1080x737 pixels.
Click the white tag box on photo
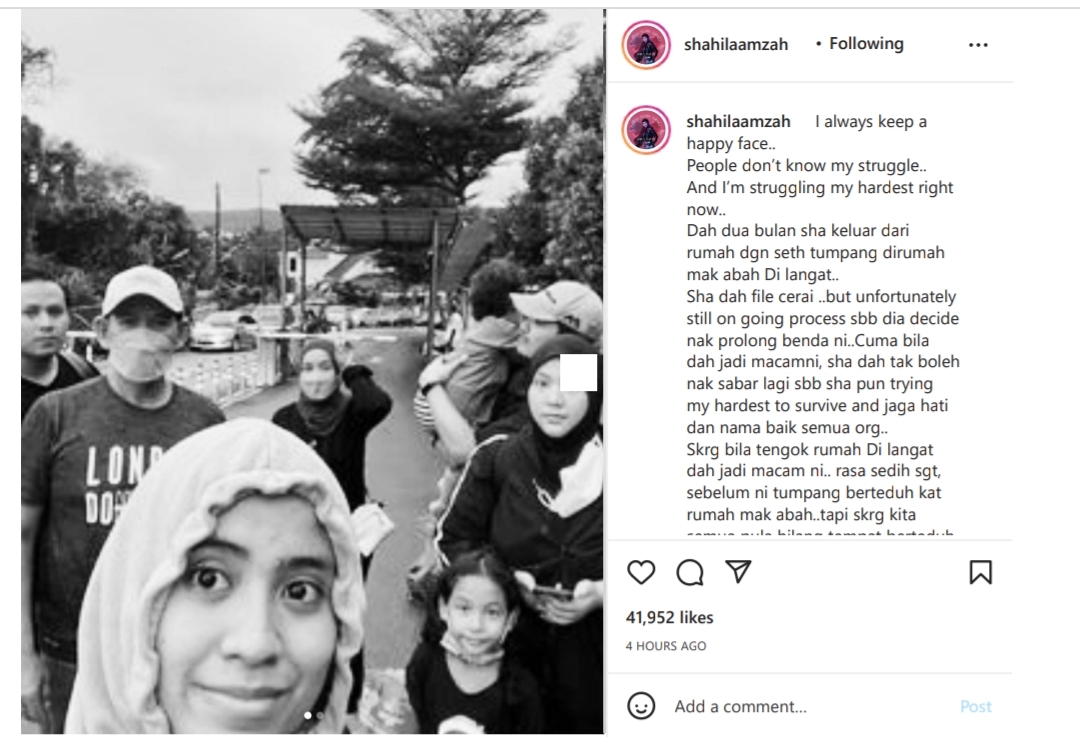click(x=578, y=373)
